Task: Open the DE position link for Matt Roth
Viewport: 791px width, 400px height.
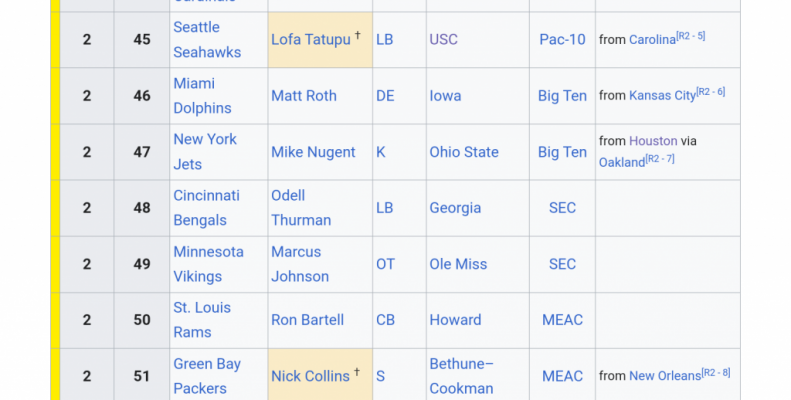Action: point(385,96)
